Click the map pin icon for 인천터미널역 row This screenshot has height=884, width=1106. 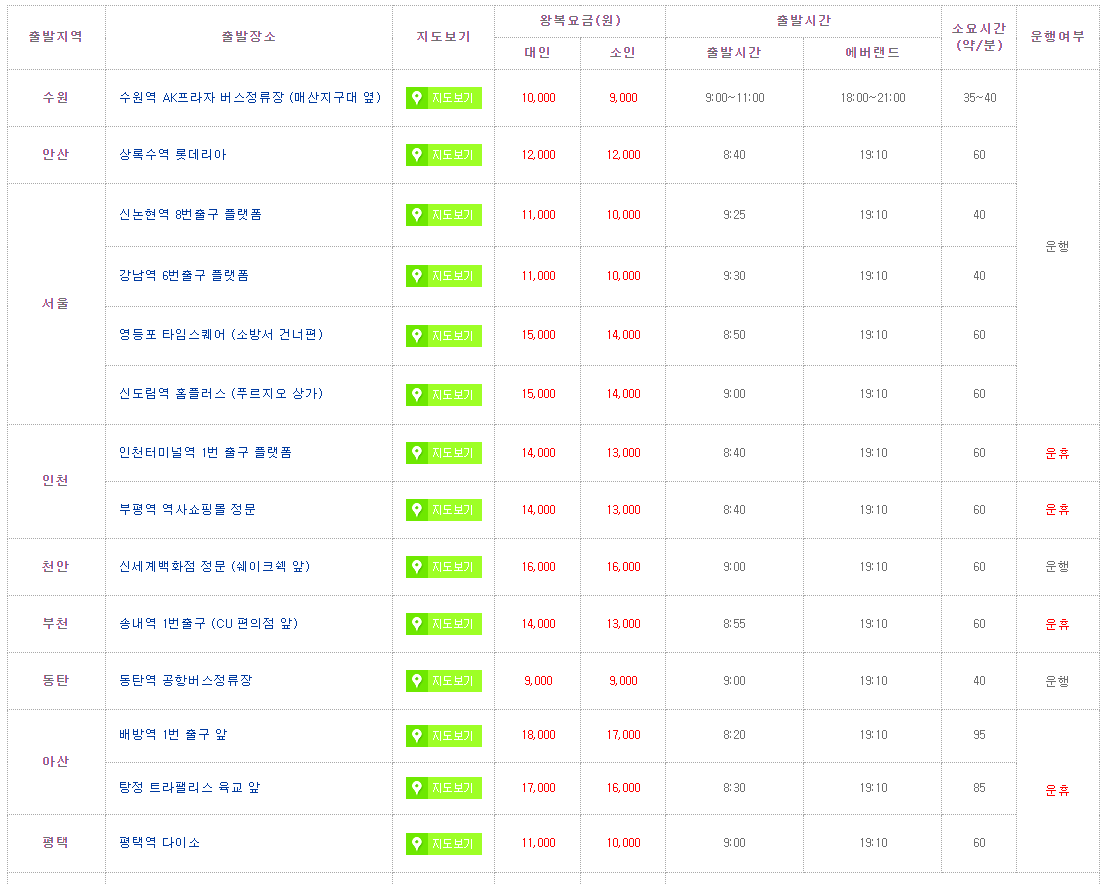[416, 452]
